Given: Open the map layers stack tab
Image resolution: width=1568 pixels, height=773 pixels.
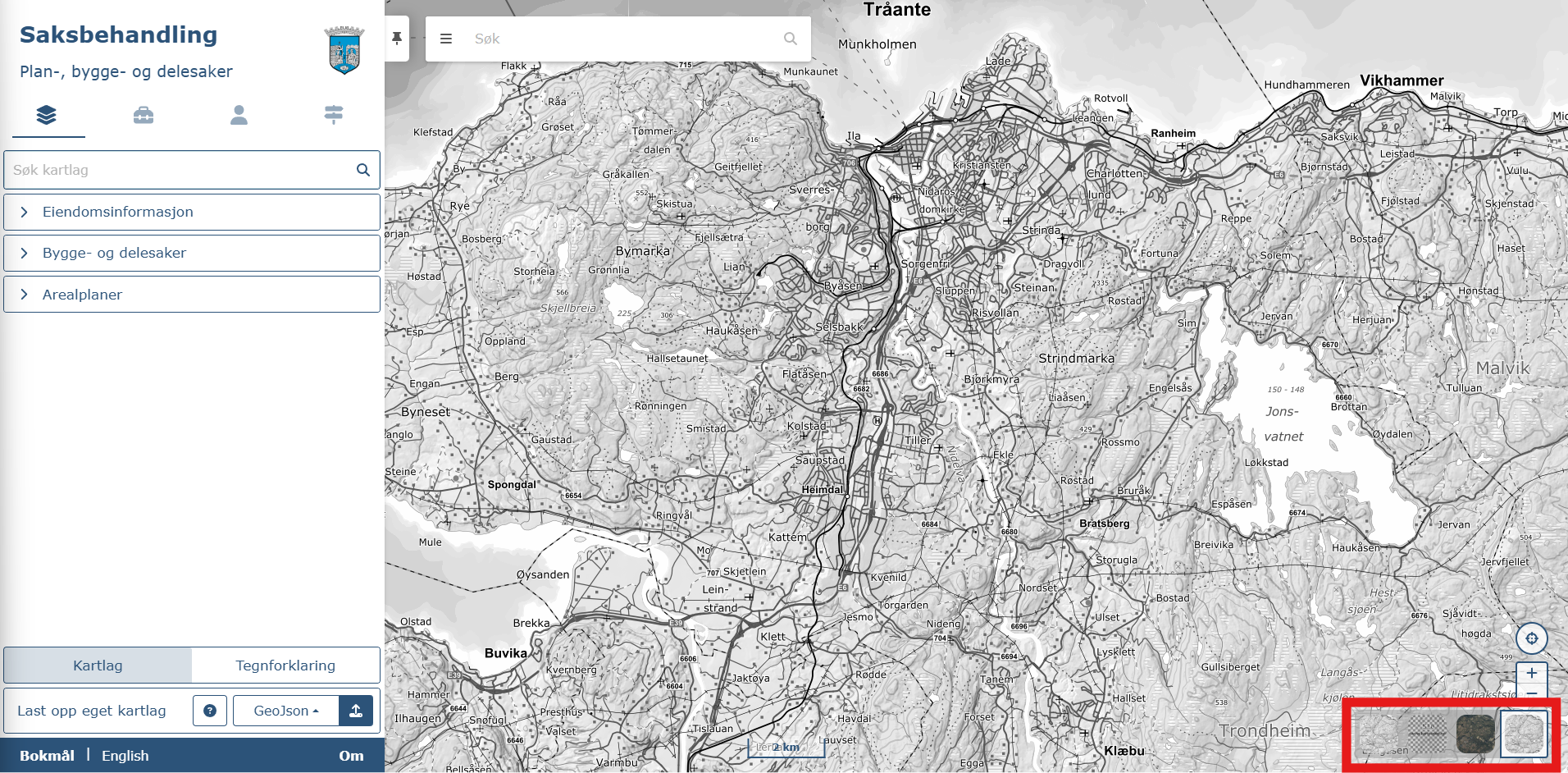Looking at the screenshot, I should pos(47,115).
